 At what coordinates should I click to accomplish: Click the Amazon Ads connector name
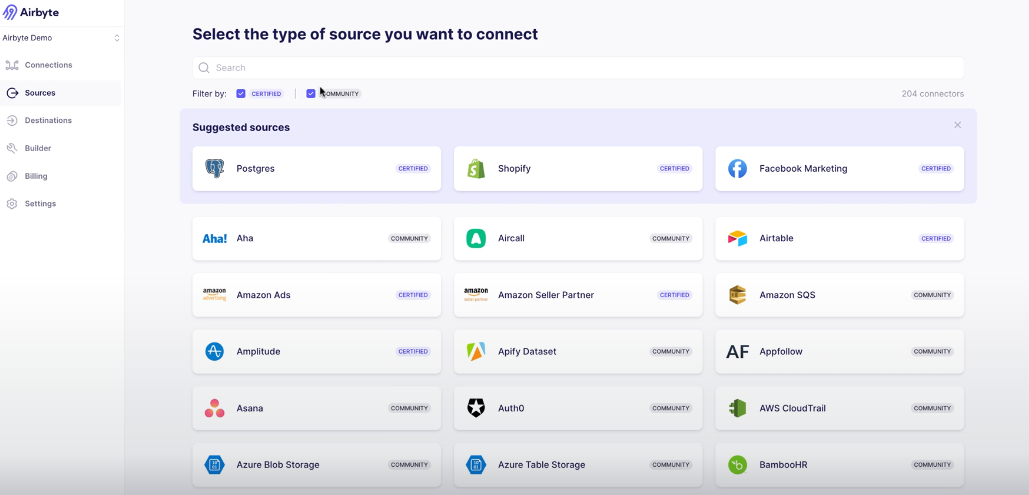pos(263,295)
